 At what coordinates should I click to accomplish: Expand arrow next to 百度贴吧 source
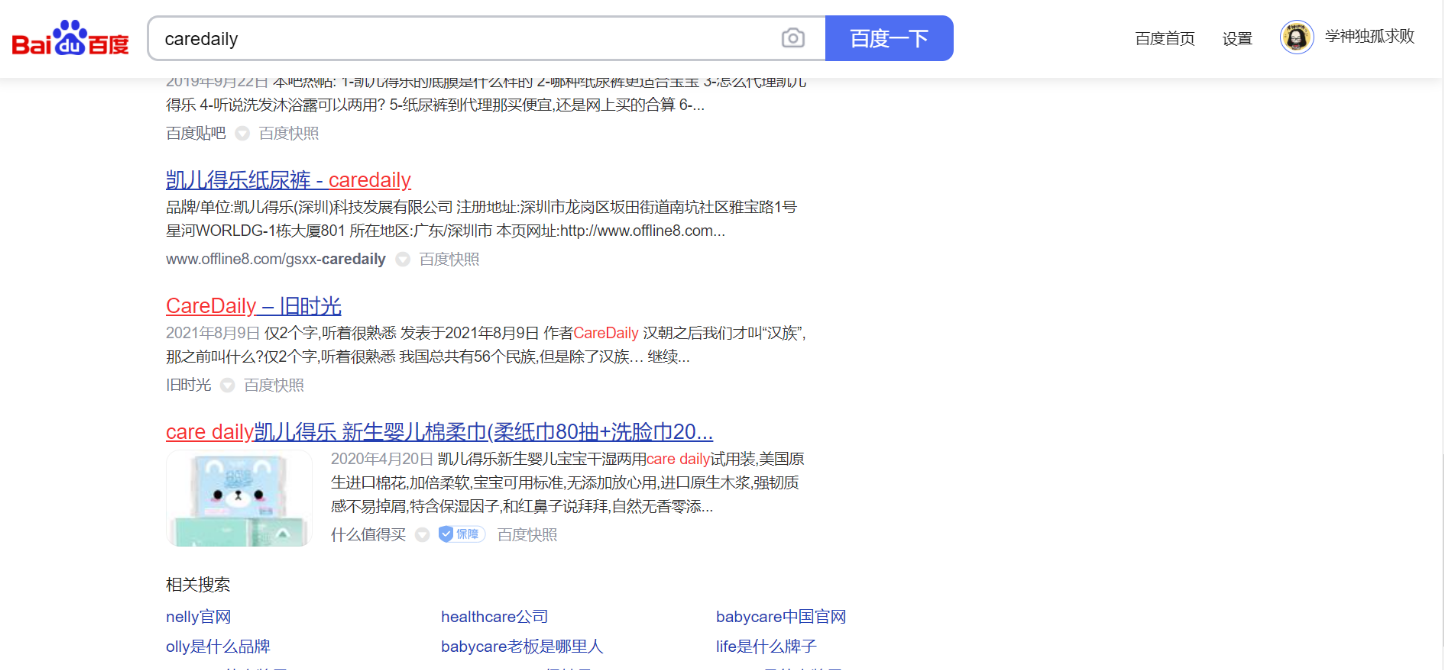click(242, 134)
